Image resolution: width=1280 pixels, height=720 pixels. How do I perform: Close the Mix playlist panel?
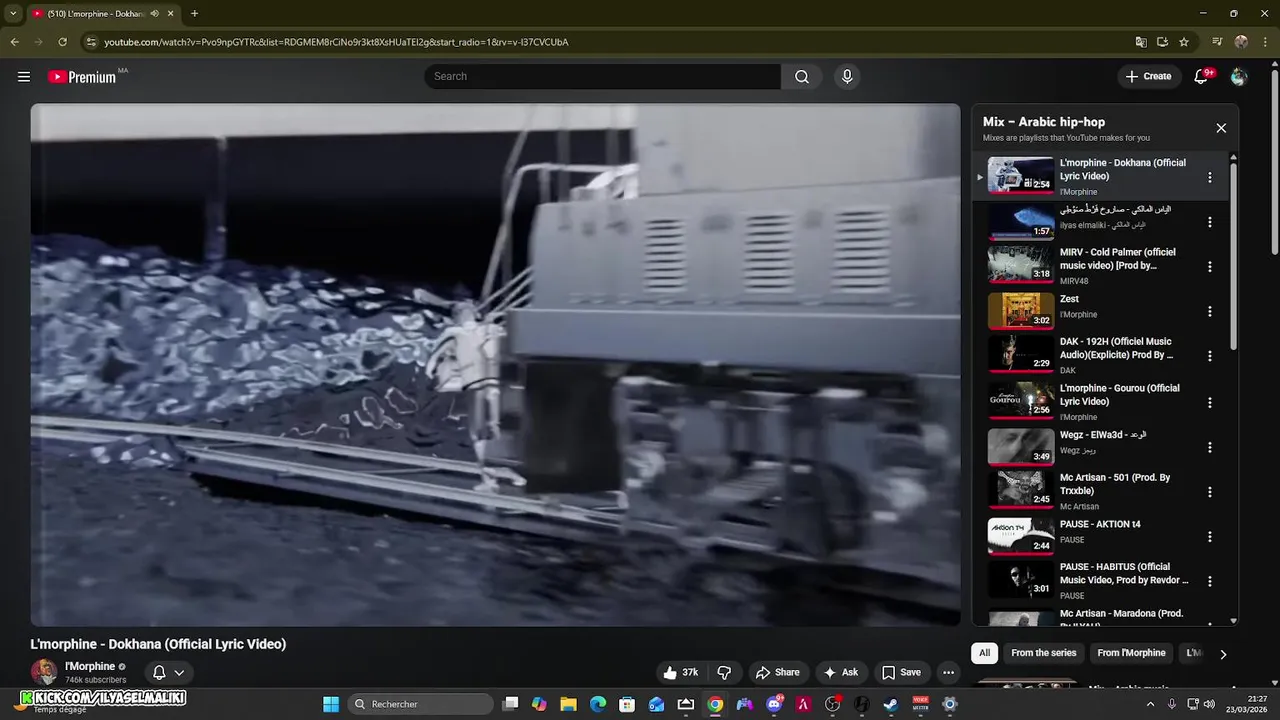(x=1221, y=128)
